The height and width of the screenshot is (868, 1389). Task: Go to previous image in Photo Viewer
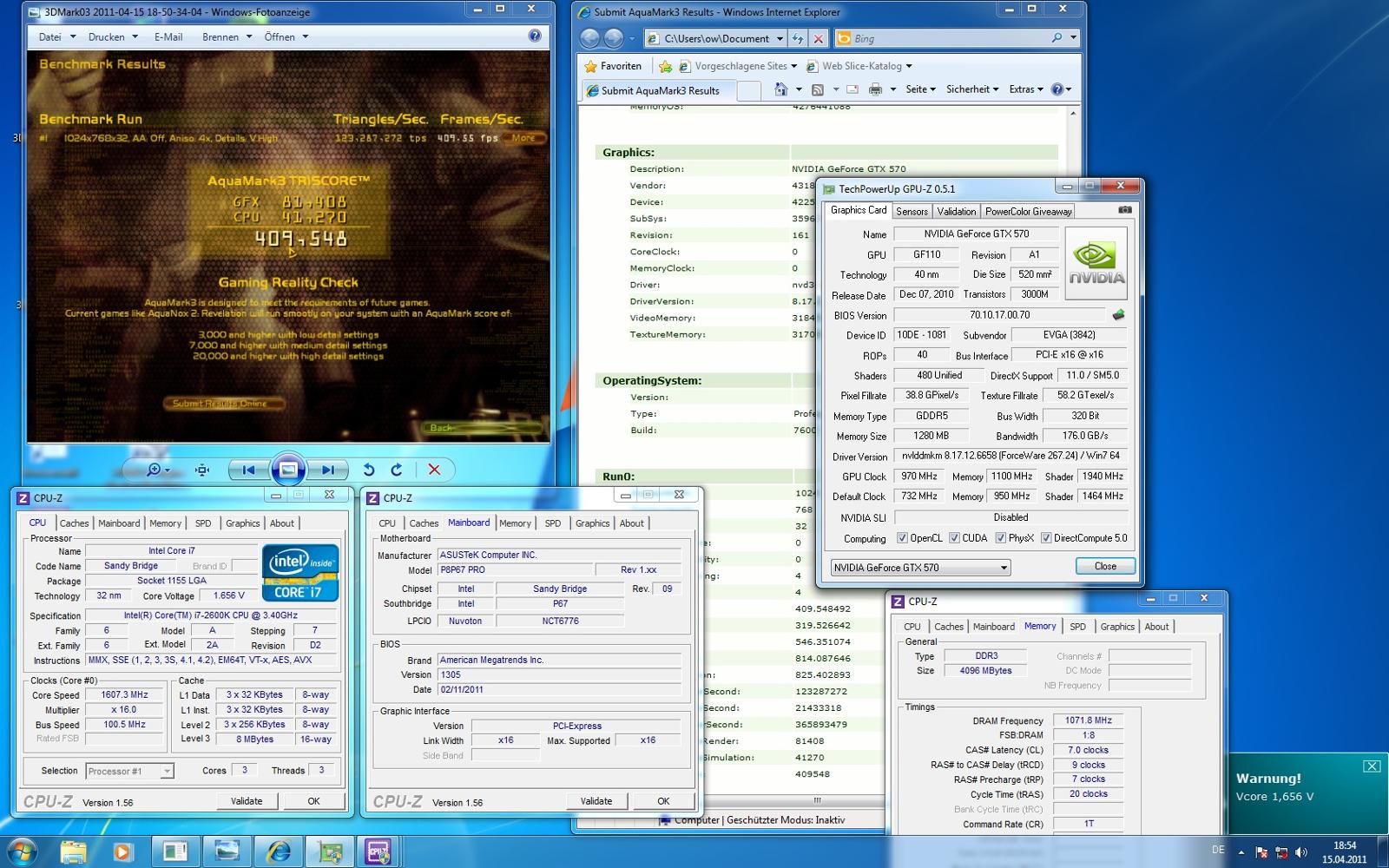248,470
